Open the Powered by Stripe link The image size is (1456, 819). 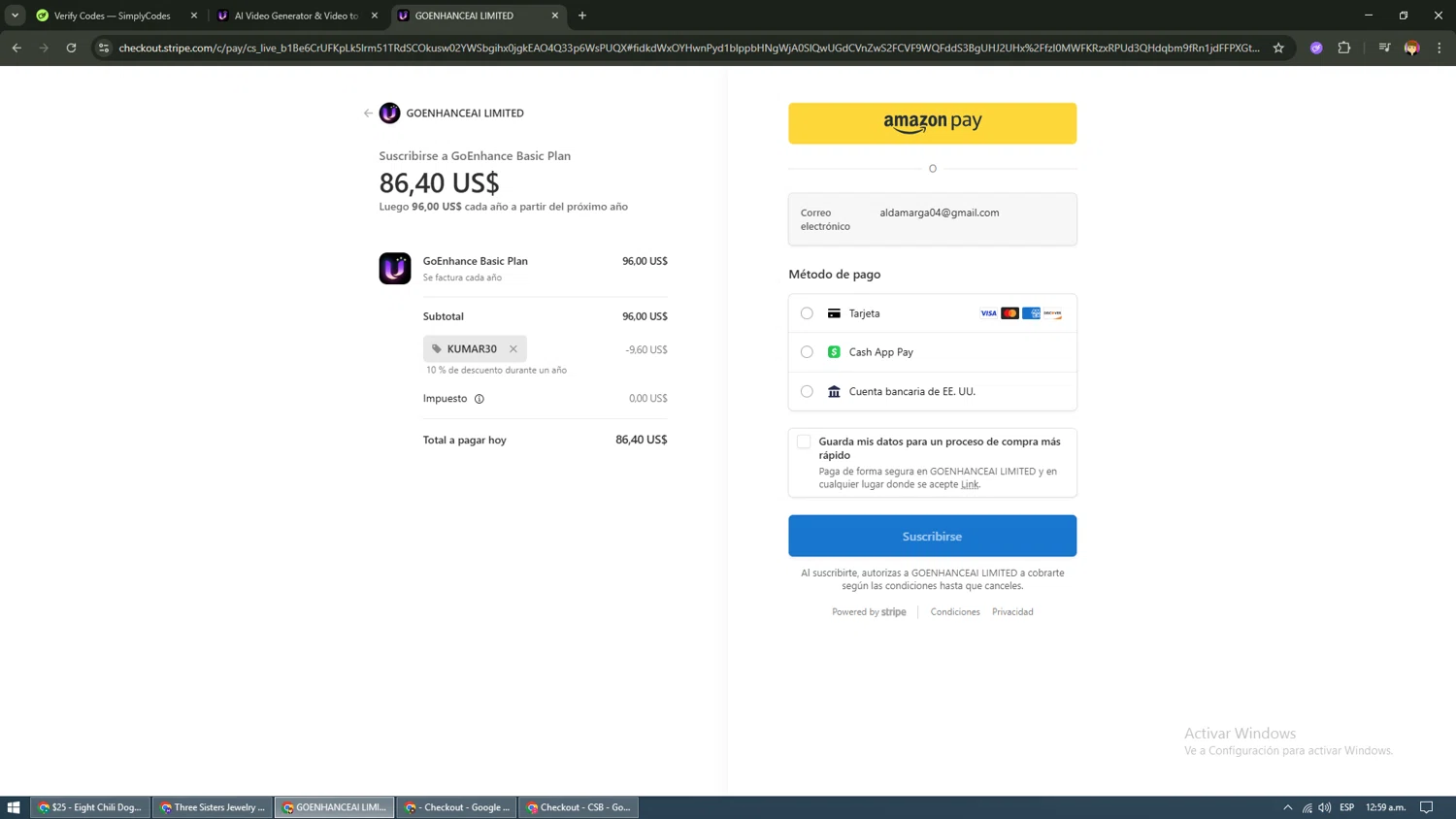[869, 612]
